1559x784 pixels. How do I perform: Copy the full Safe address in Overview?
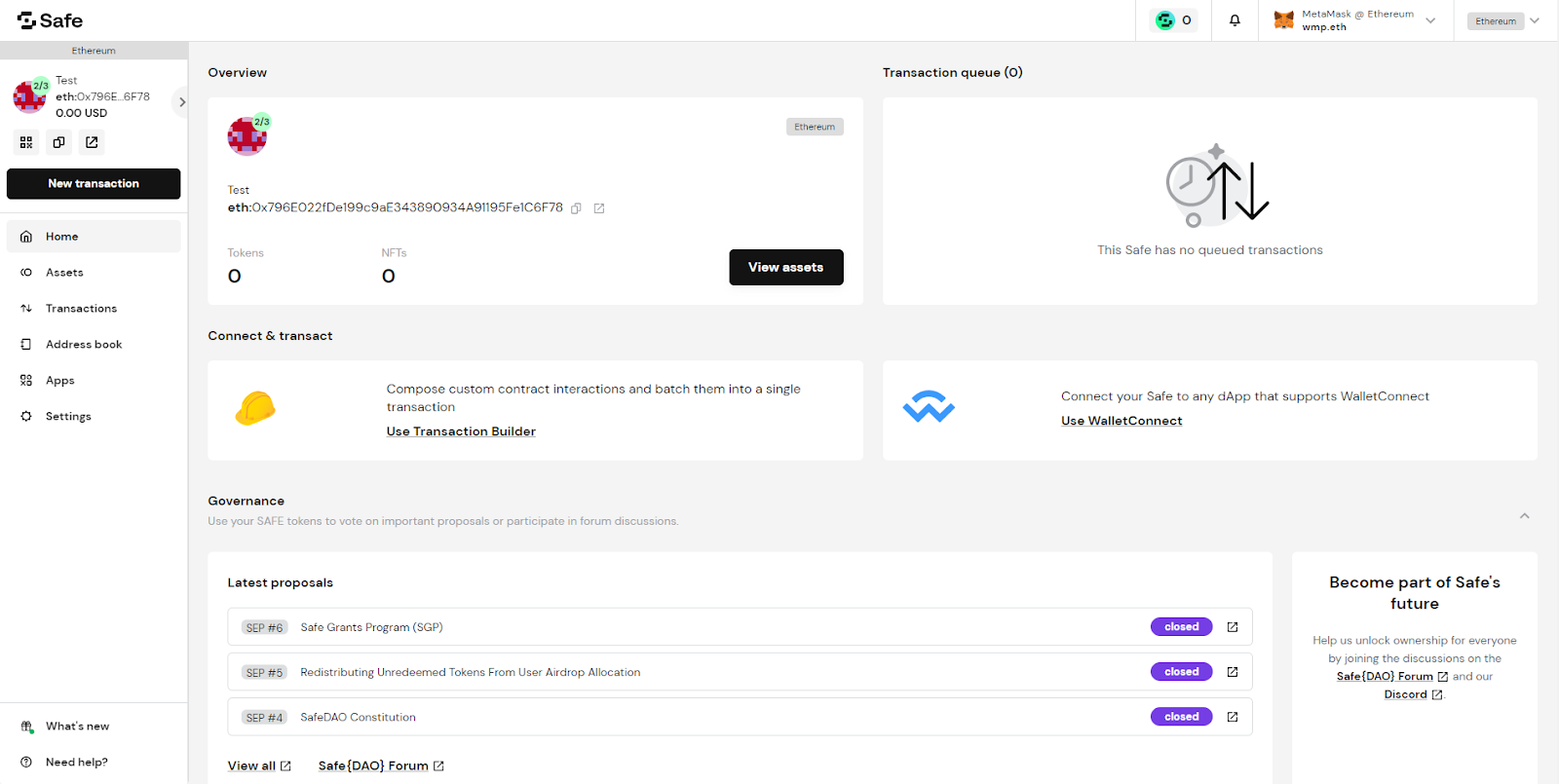pos(576,208)
